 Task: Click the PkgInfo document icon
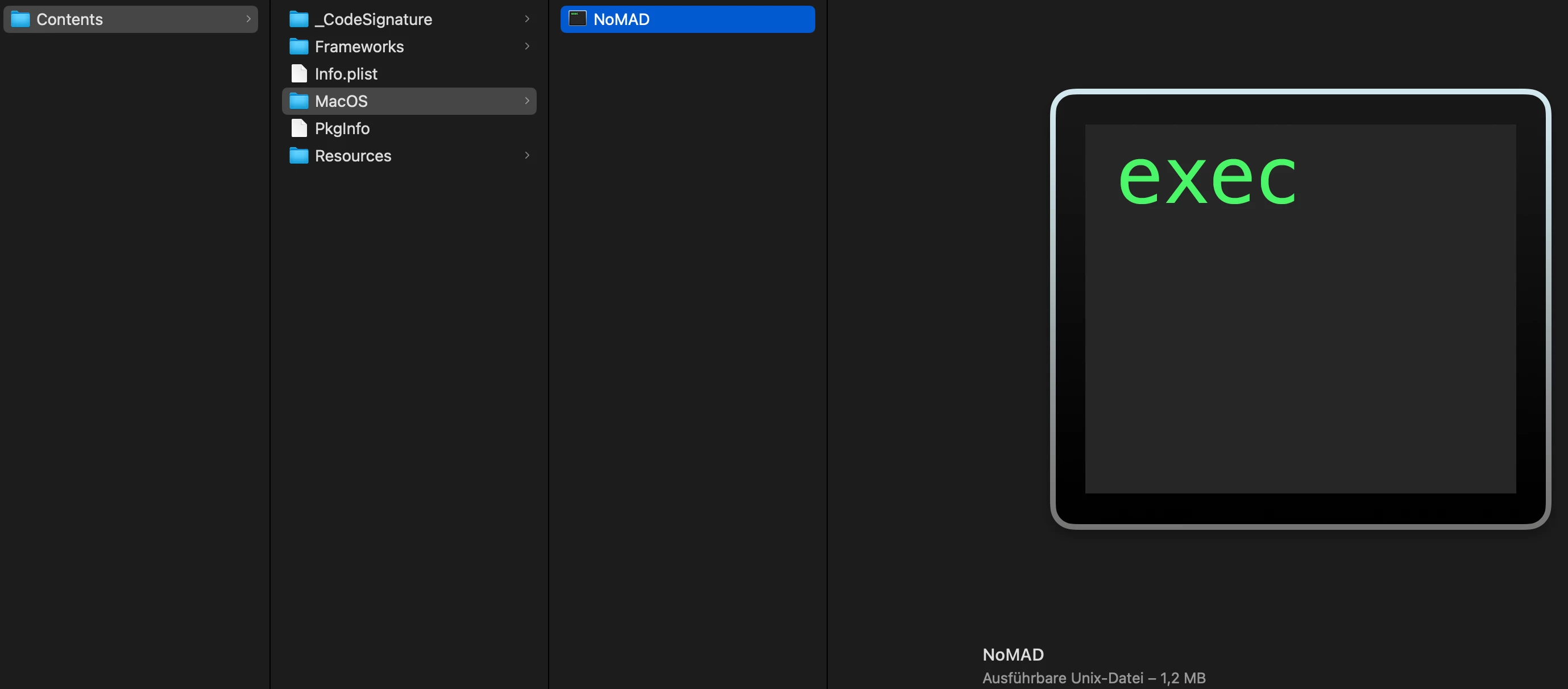pos(299,128)
